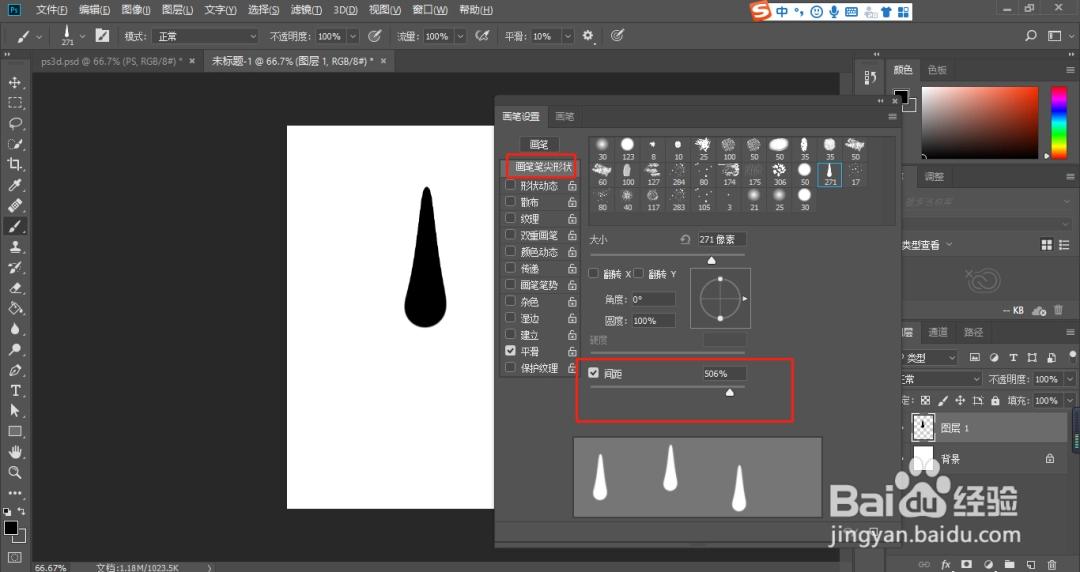Viewport: 1080px width, 572px height.
Task: Open smoothing options gear icon
Action: [588, 36]
